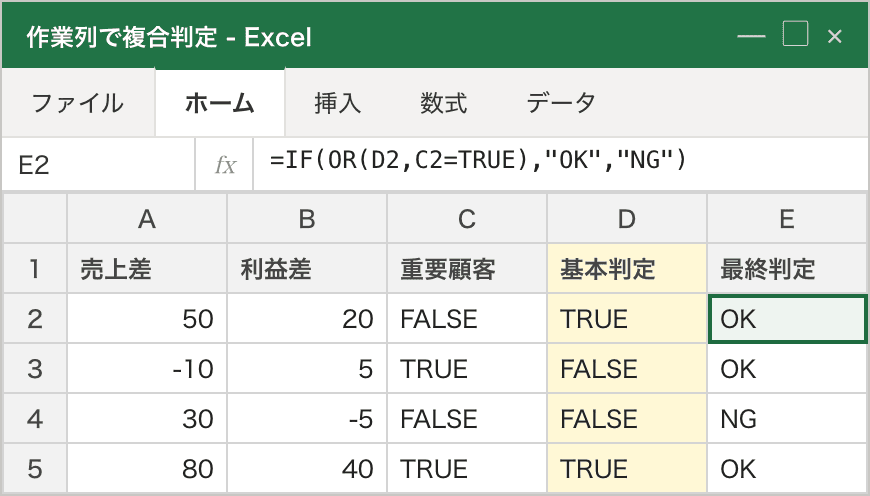Select column E header
Screen dimensions: 870x496
pos(787,219)
